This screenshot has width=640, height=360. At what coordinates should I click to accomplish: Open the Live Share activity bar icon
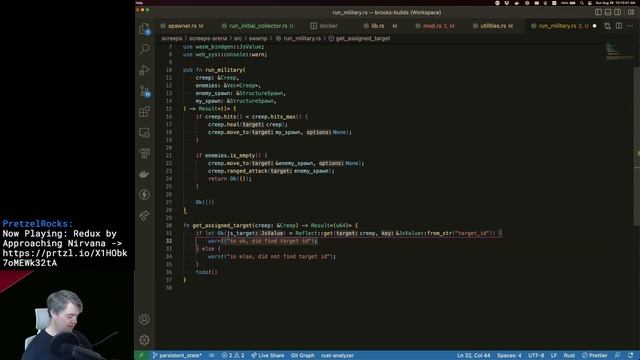point(144,216)
